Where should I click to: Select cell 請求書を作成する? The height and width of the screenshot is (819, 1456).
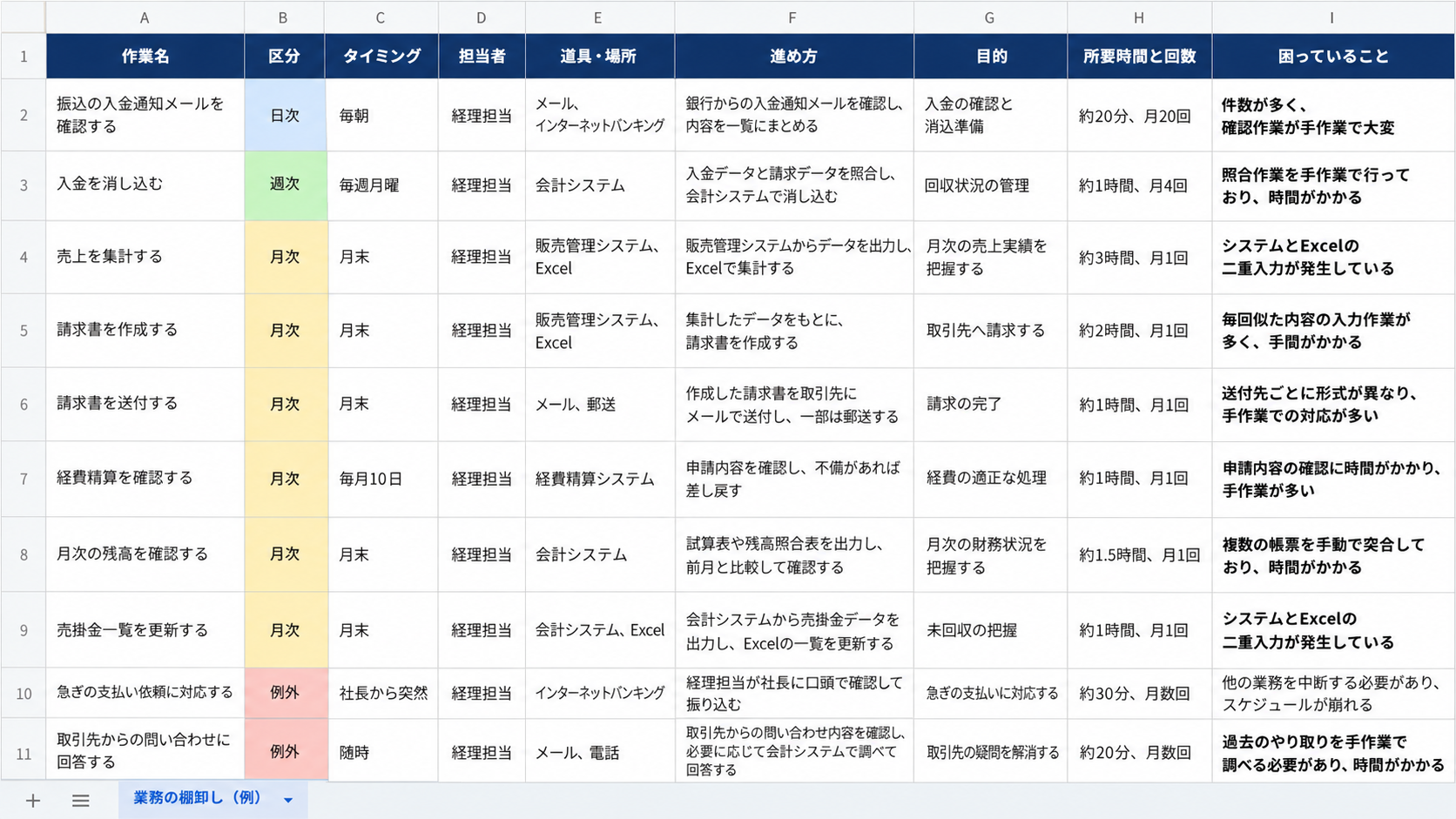(x=145, y=331)
